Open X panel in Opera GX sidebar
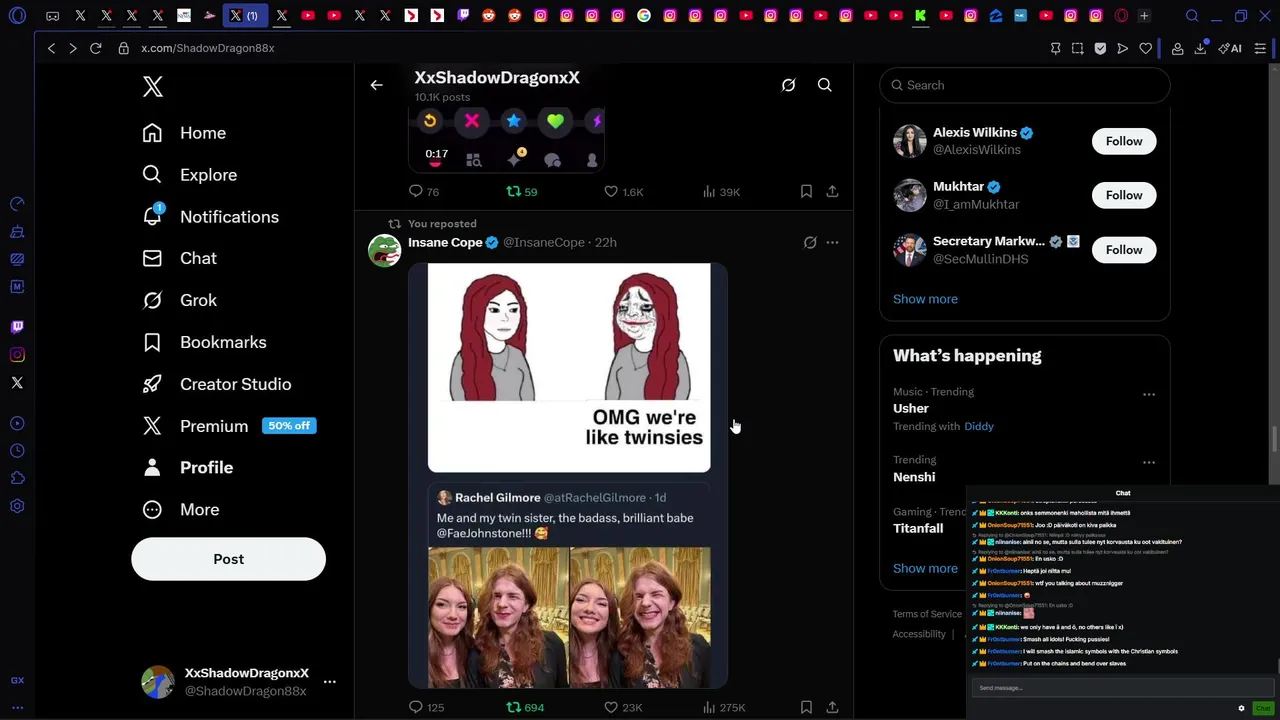The image size is (1280, 720). 17,383
